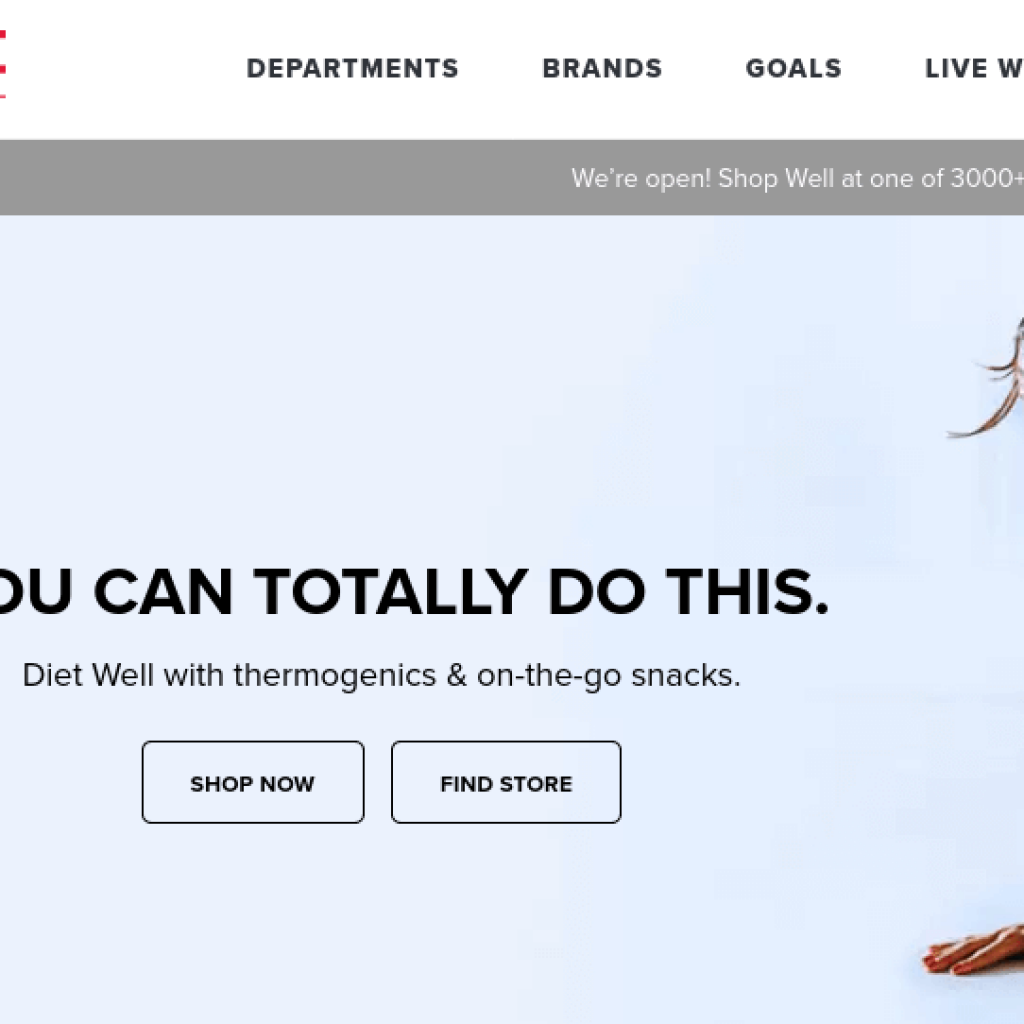Open the BRANDS menu

(602, 69)
